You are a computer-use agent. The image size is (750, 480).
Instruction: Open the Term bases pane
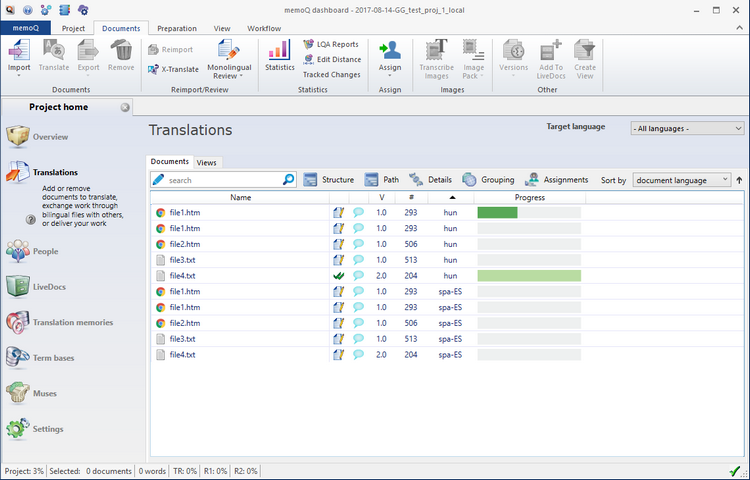point(53,358)
